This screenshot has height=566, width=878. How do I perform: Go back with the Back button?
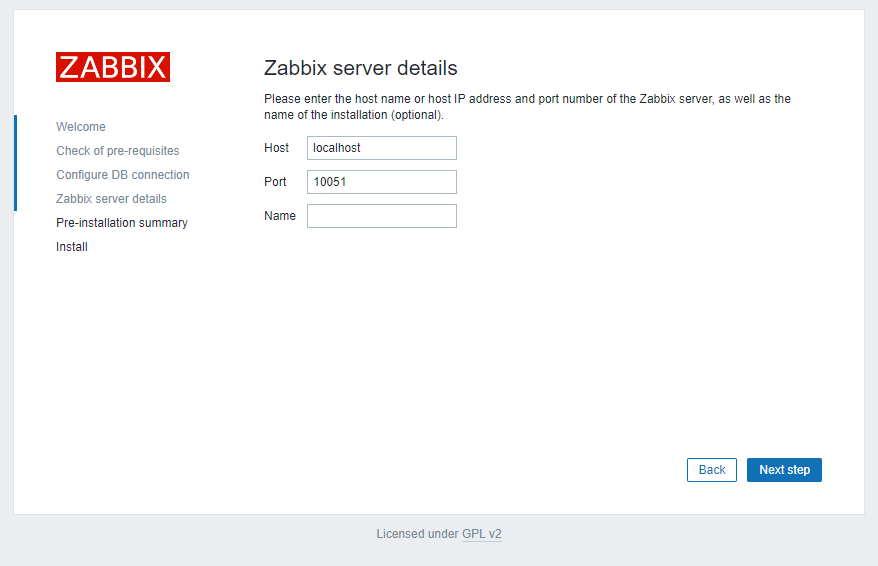(712, 470)
